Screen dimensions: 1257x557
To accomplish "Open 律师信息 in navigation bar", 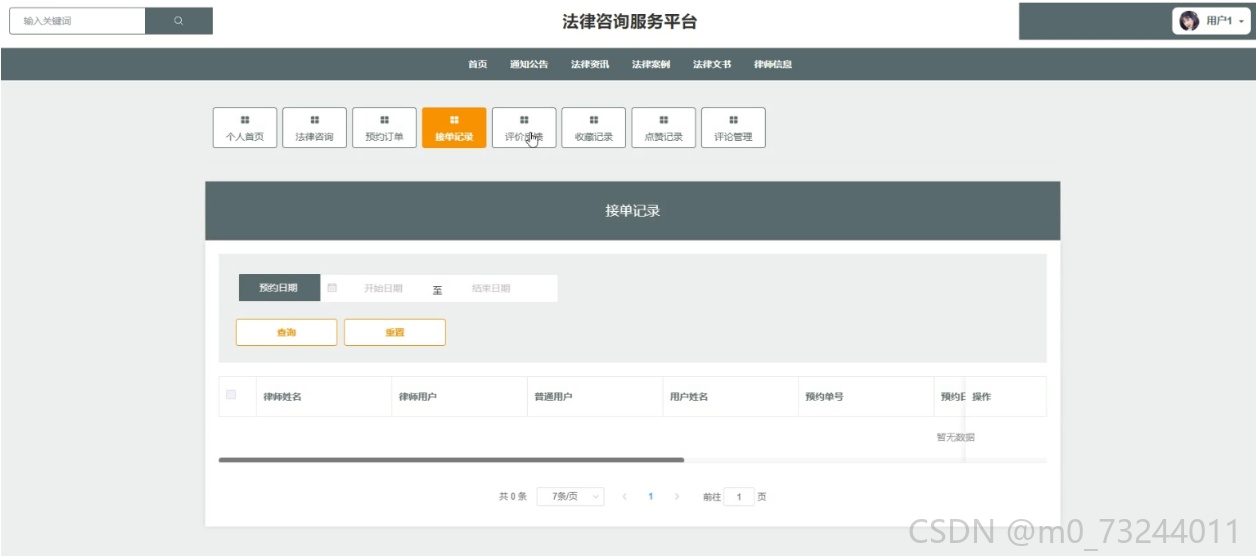I will click(x=773, y=64).
